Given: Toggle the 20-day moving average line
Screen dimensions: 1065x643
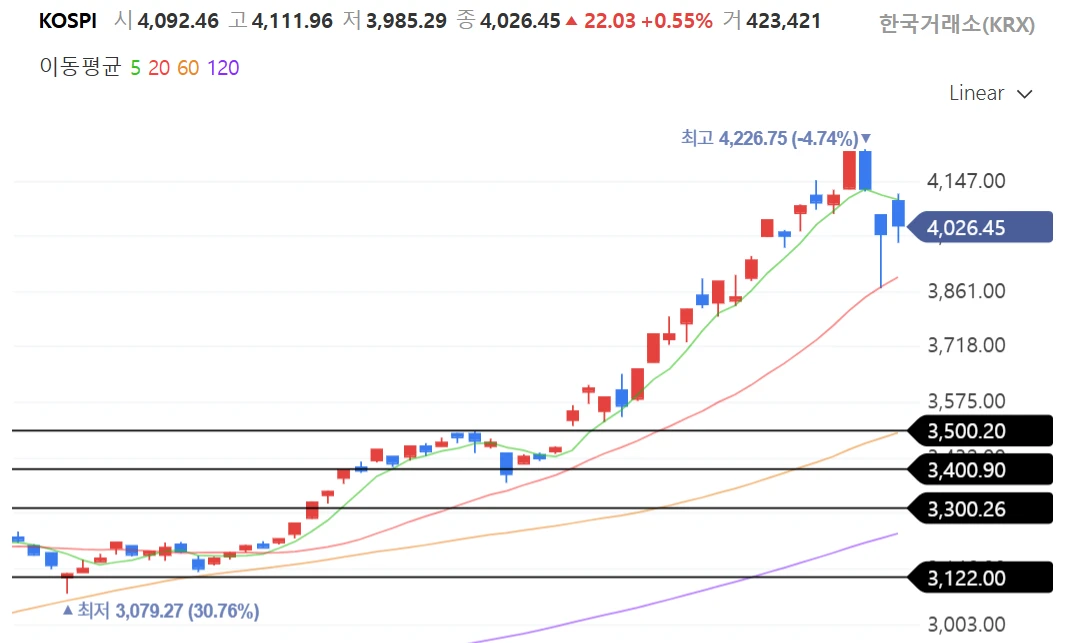Looking at the screenshot, I should click(158, 68).
